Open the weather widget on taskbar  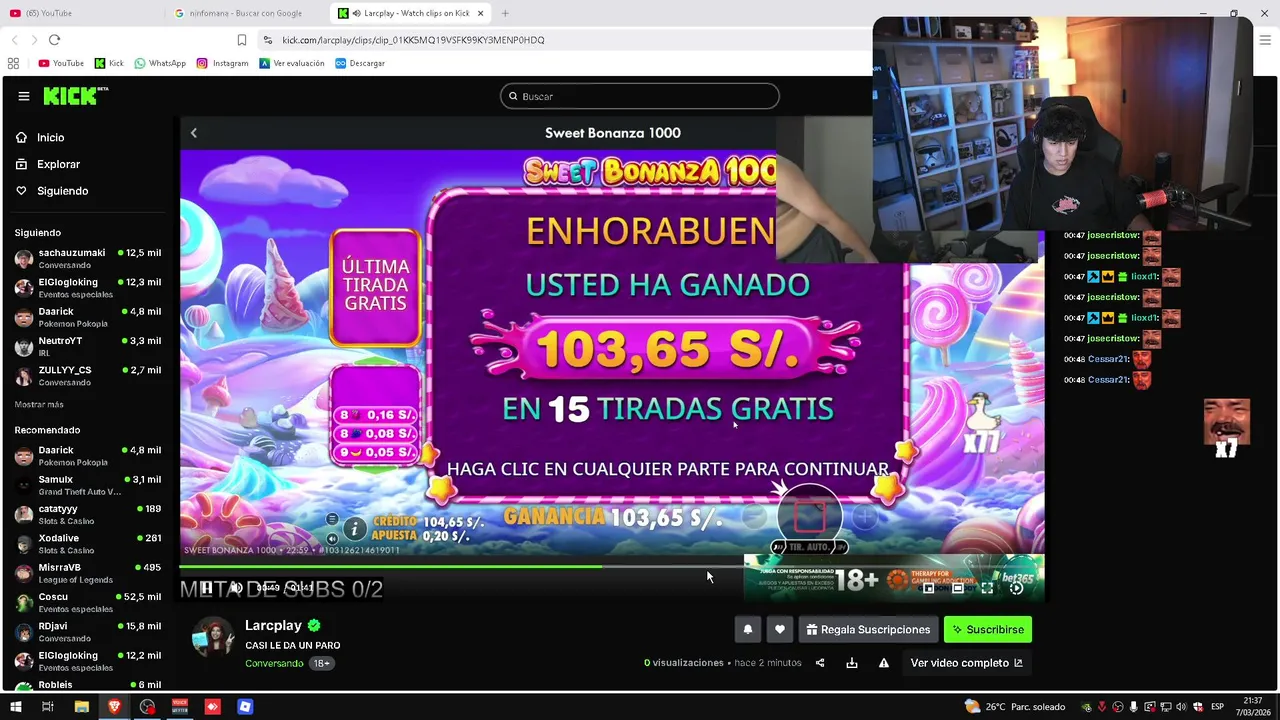pyautogui.click(x=1015, y=707)
